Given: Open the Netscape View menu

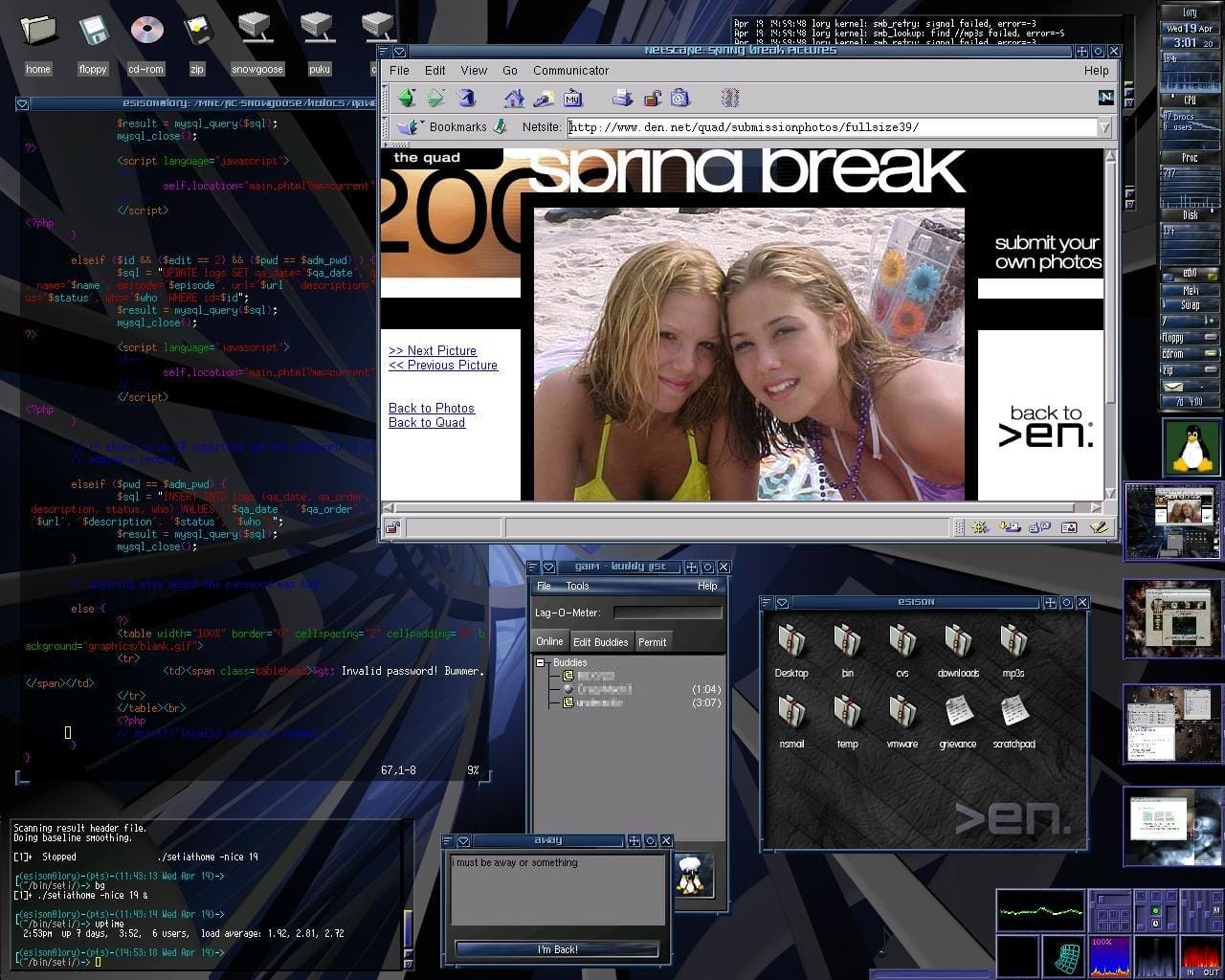Looking at the screenshot, I should click(474, 70).
